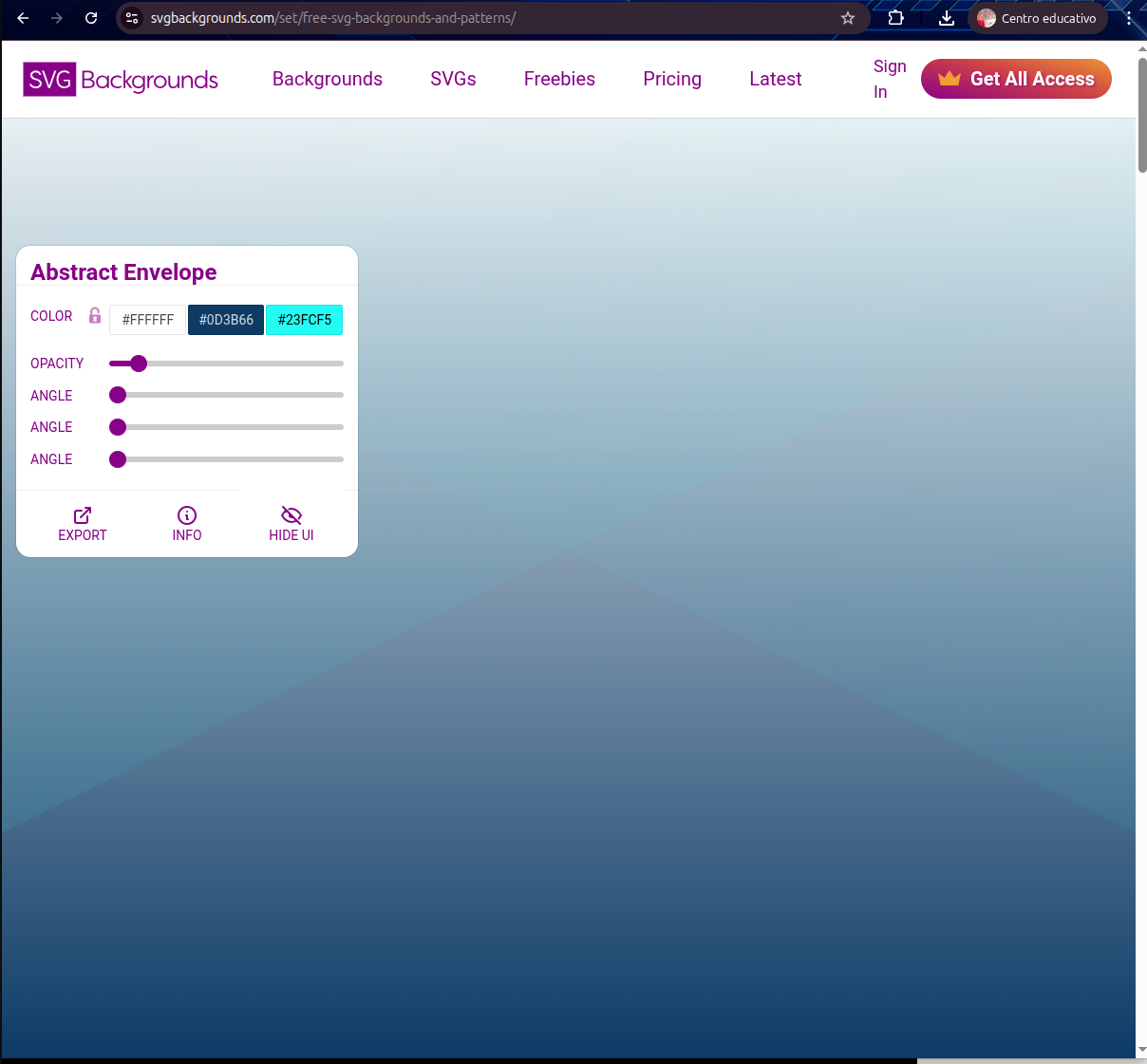This screenshot has height=1064, width=1147.
Task: View site information icon in address bar
Action: click(133, 18)
